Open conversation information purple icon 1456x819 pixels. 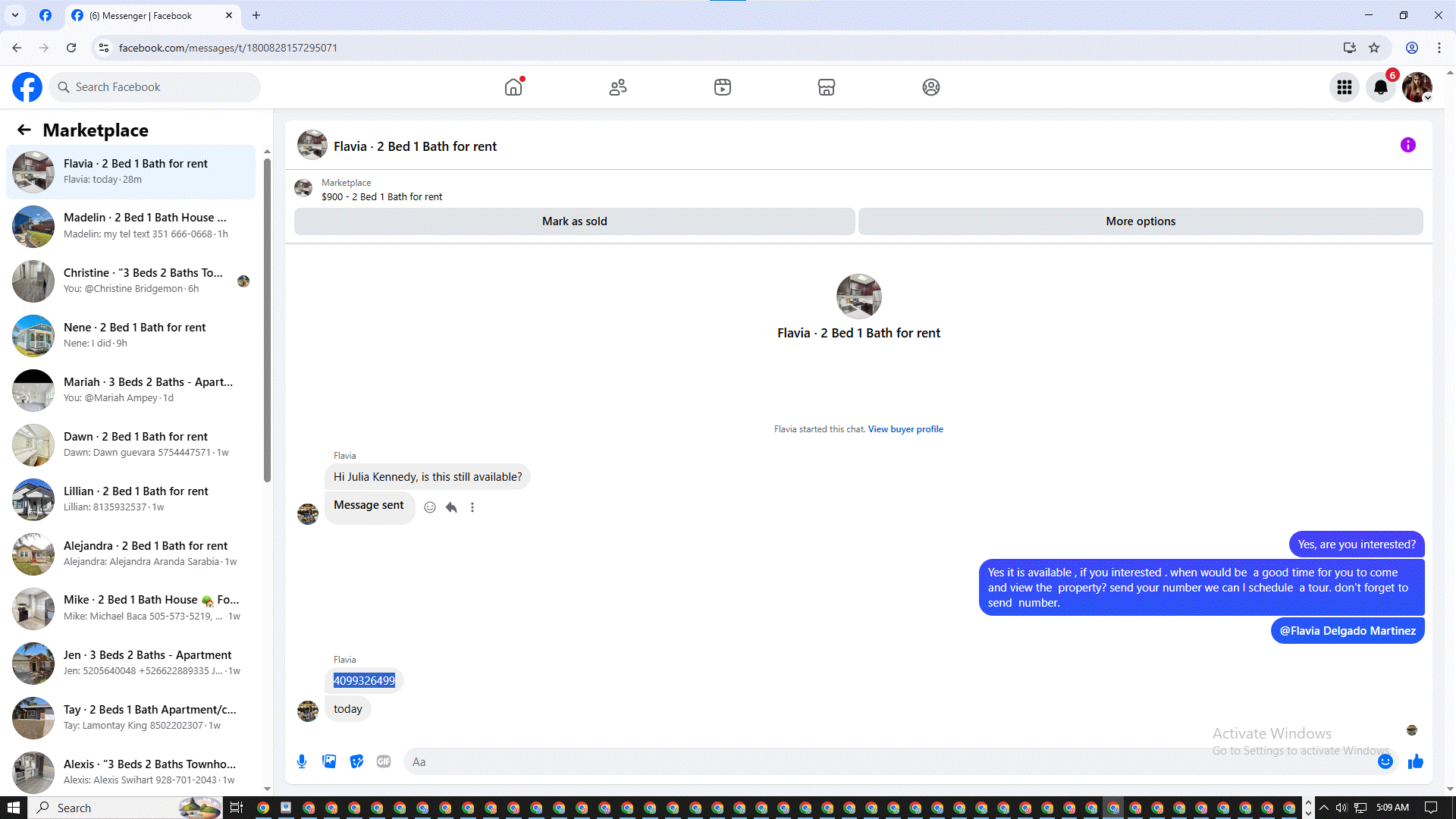(1407, 145)
